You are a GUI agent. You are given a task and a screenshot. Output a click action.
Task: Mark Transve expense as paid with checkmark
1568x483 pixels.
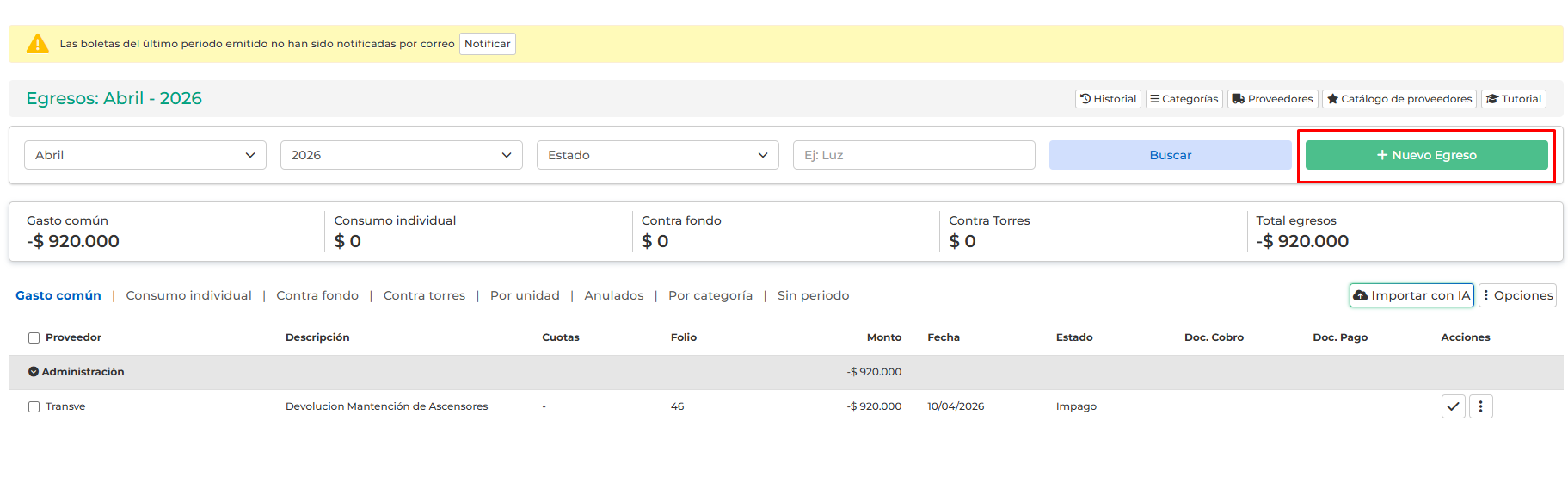(x=1453, y=406)
